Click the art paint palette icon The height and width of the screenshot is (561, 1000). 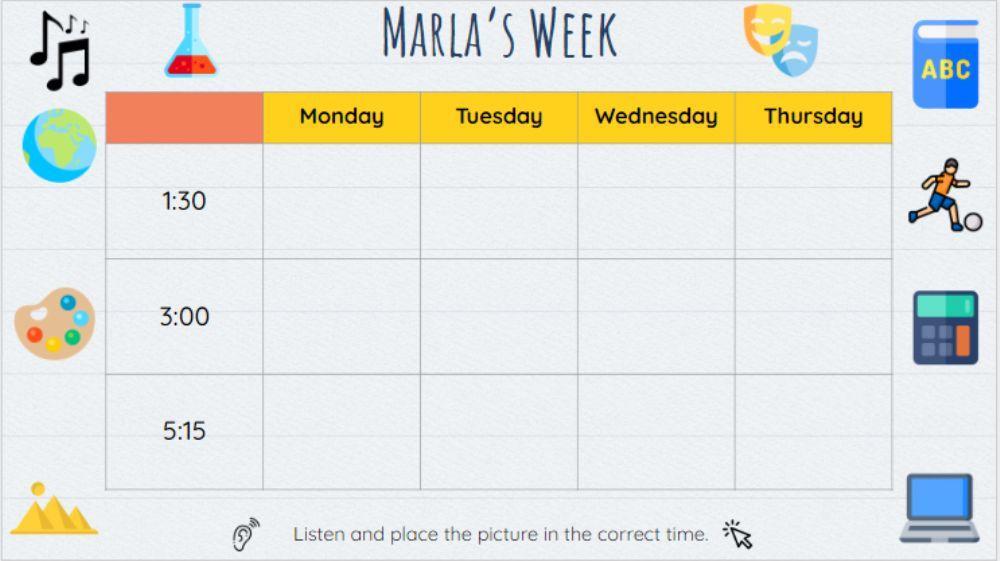pos(55,323)
